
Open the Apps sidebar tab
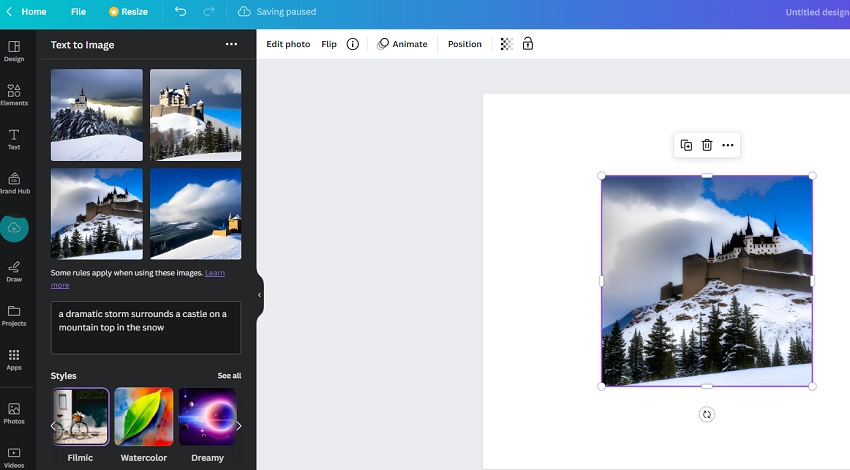[14, 360]
